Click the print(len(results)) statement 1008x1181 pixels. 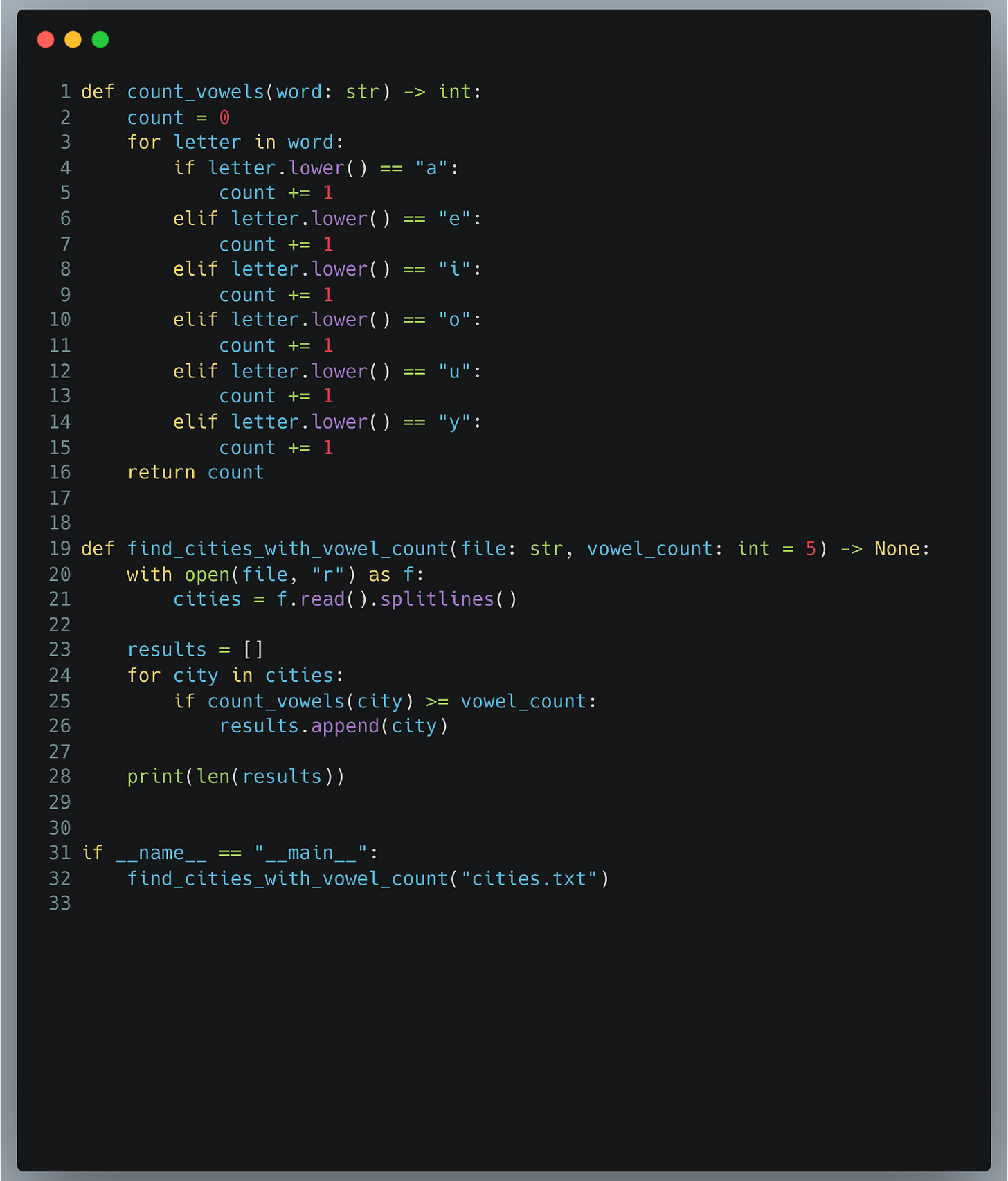235,776
